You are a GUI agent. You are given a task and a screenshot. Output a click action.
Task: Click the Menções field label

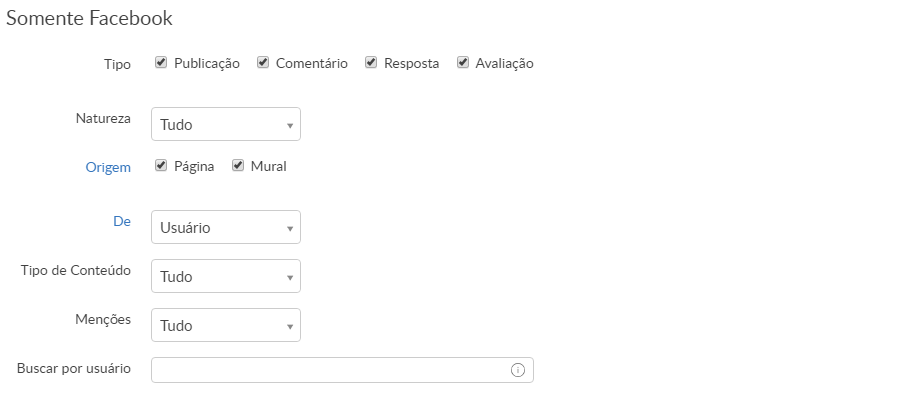103,319
